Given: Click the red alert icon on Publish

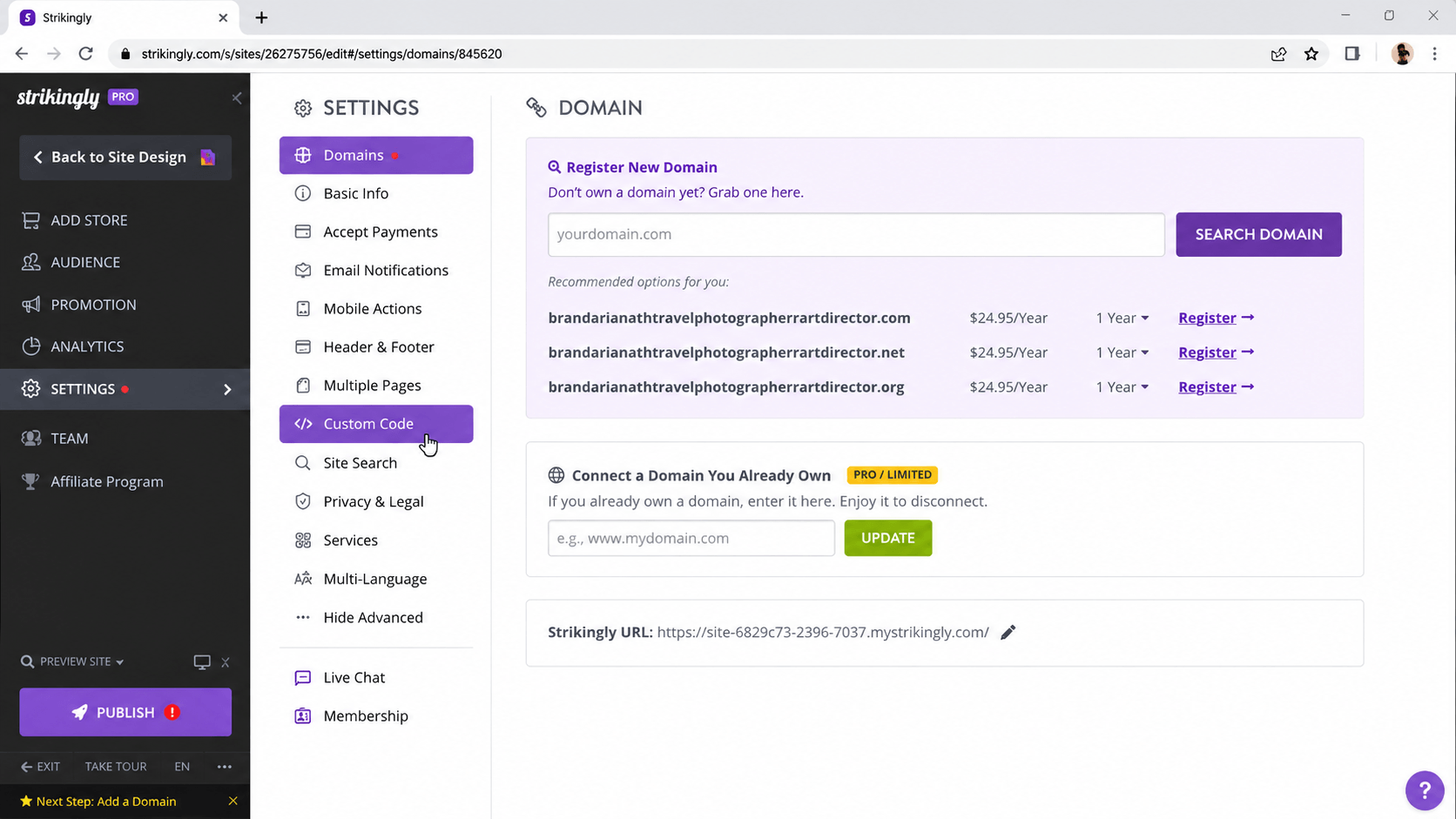Looking at the screenshot, I should coord(172,712).
